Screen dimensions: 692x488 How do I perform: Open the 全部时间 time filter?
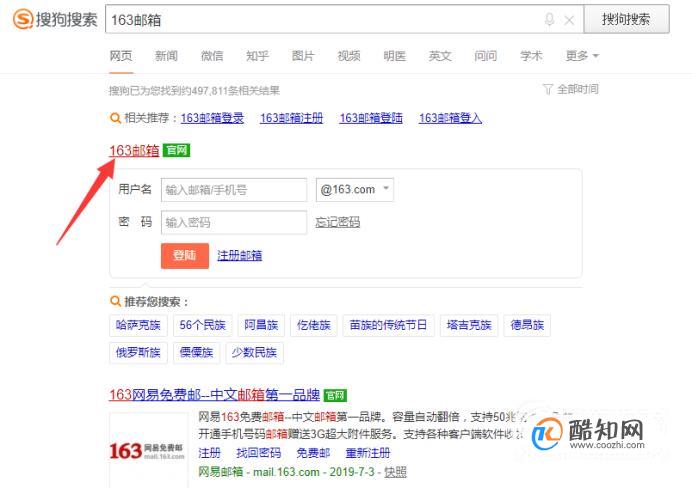(x=571, y=89)
